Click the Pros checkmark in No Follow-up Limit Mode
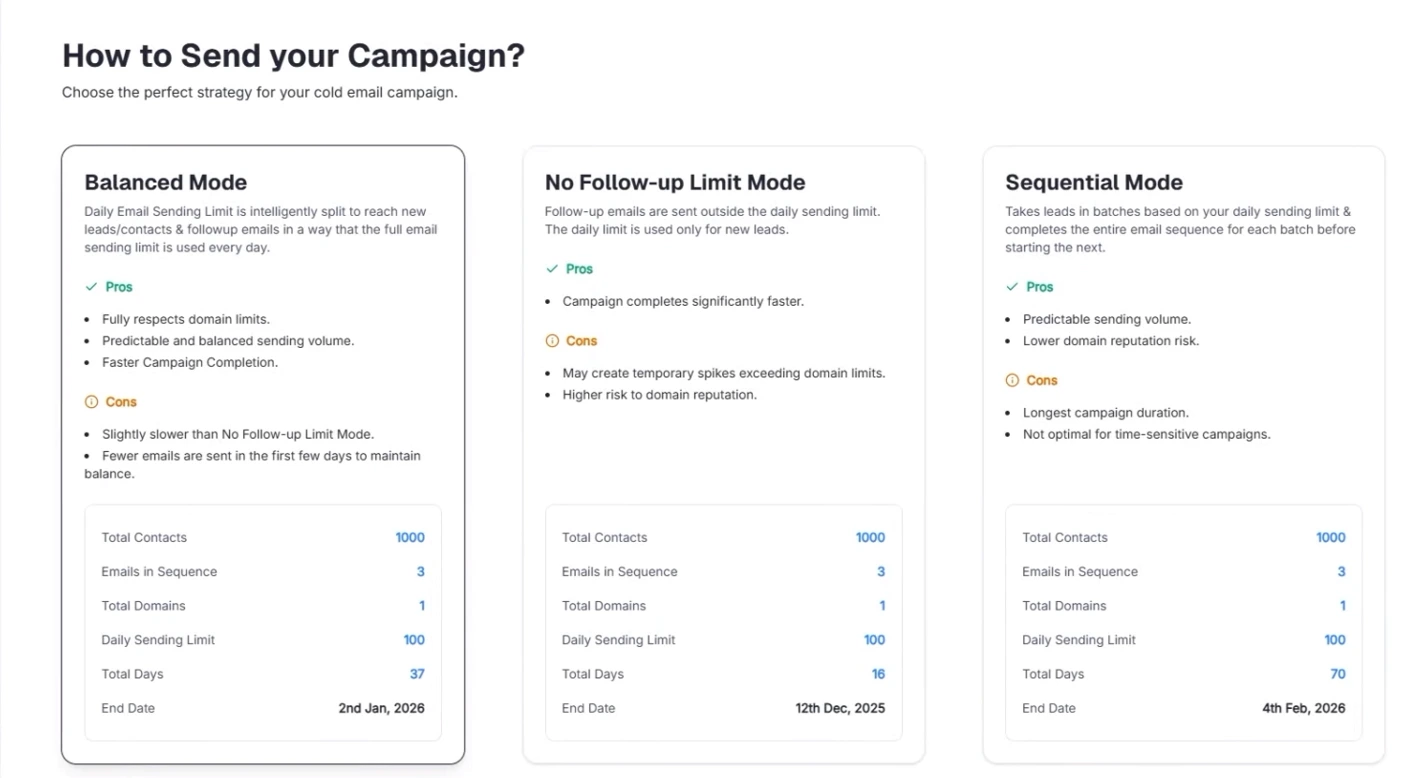 coord(552,269)
